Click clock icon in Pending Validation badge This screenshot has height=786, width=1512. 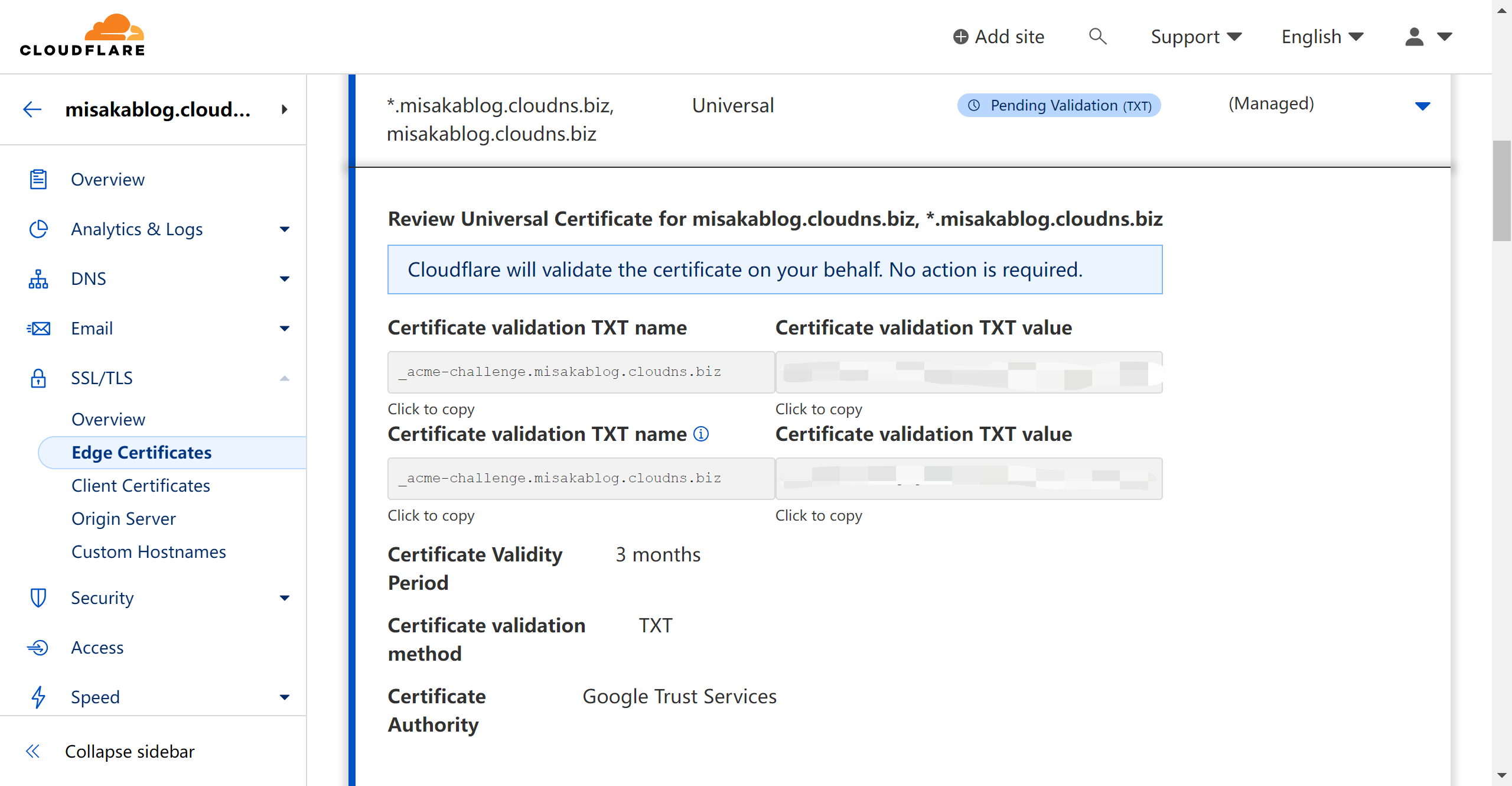point(974,105)
